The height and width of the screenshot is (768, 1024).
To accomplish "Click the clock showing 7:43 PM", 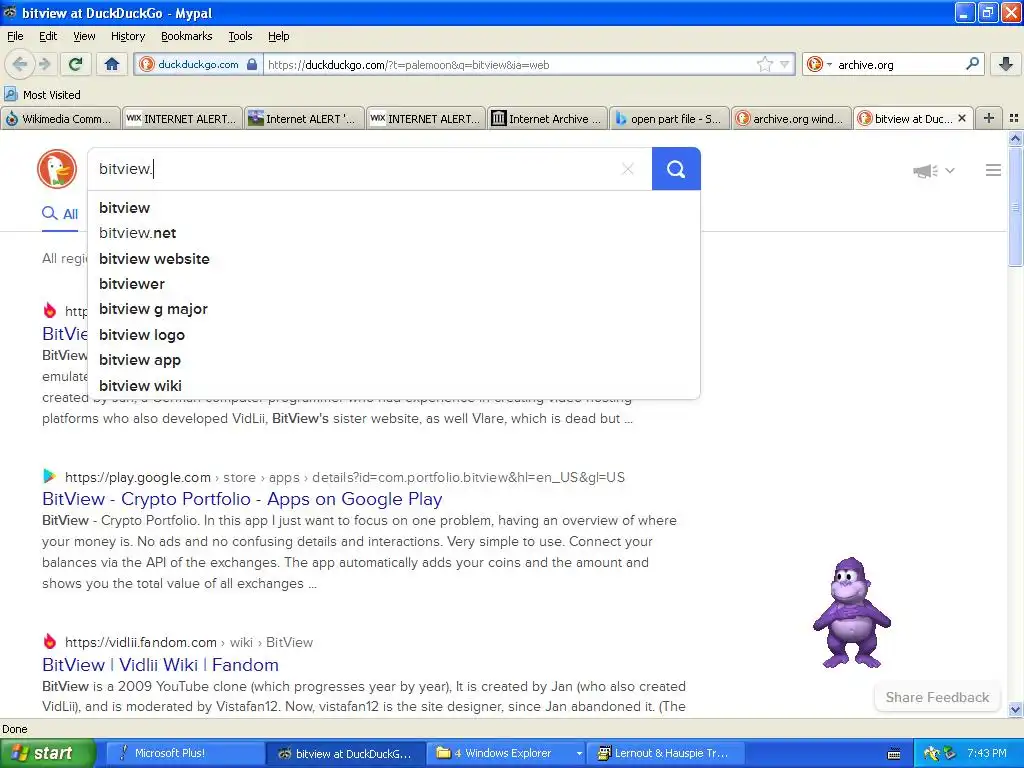I will pyautogui.click(x=986, y=753).
